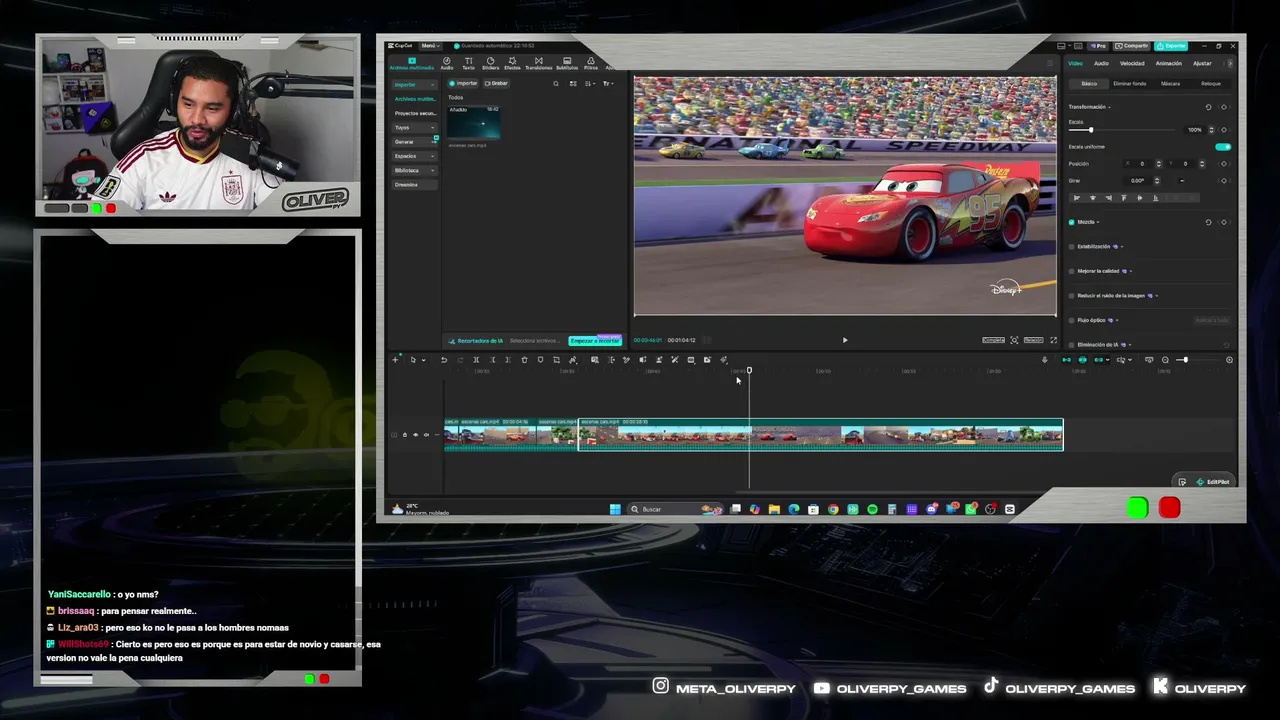Expand the Importar sidebar section
This screenshot has width=1280, height=720.
click(414, 85)
